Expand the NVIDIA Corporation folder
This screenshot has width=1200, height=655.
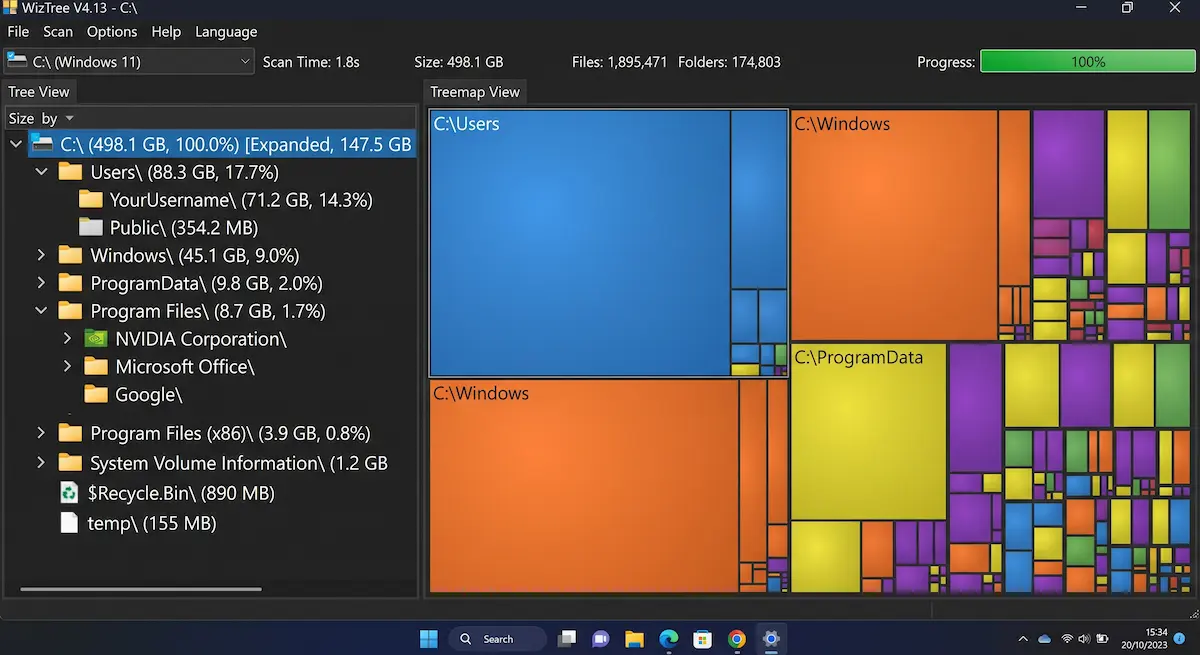click(x=68, y=339)
